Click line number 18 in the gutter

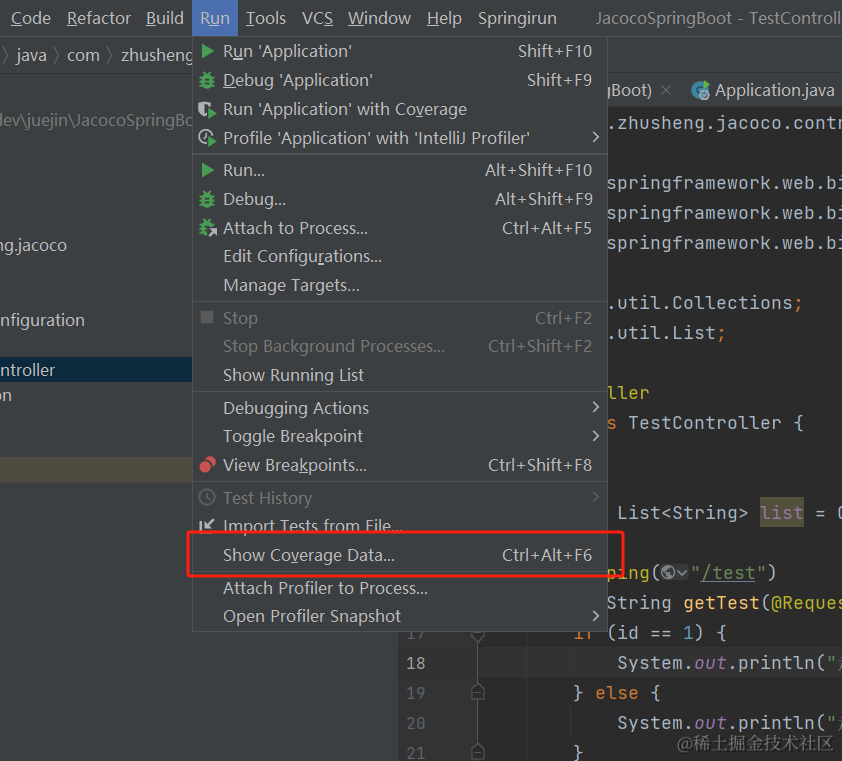[416, 663]
